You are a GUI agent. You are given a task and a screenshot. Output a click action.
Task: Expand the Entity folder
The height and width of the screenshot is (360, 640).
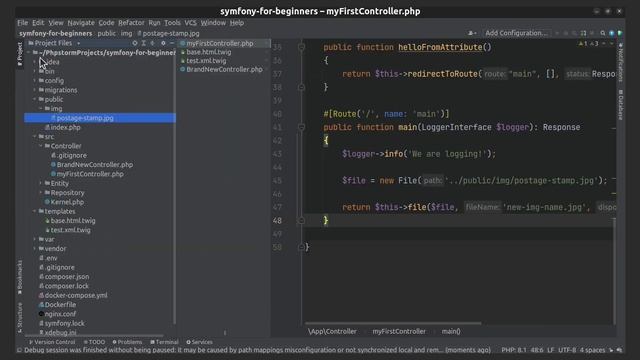pos(41,183)
